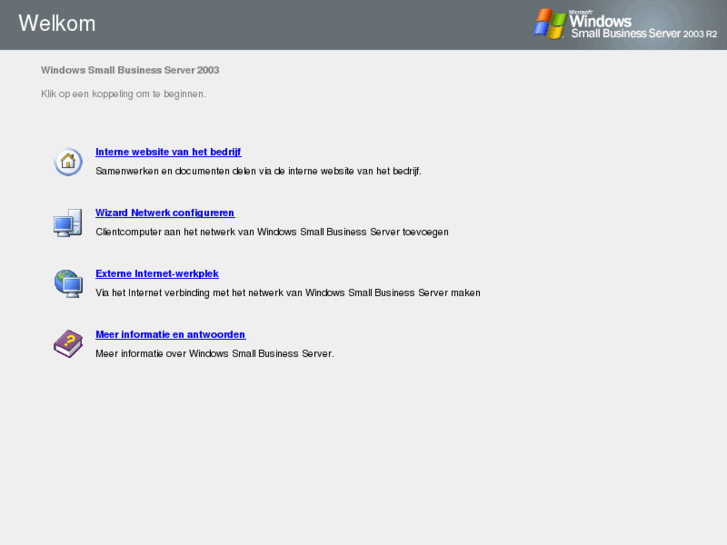
Task: Click the 'Via het Internet verbinding' description
Action: (x=287, y=293)
